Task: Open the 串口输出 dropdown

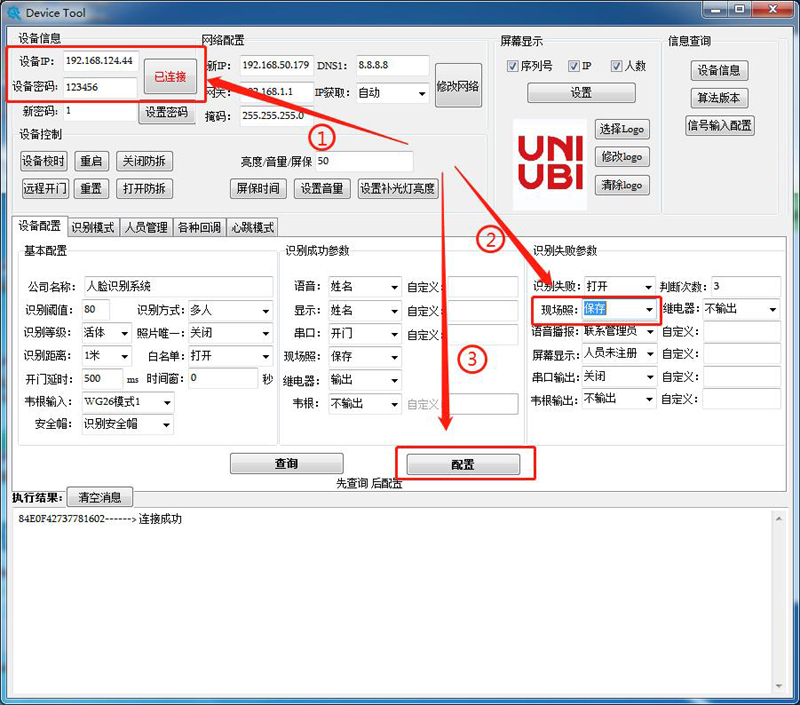Action: pyautogui.click(x=619, y=377)
